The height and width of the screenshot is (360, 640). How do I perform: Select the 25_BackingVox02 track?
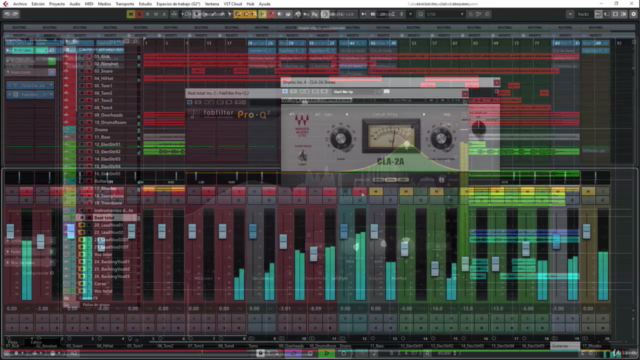(112, 269)
